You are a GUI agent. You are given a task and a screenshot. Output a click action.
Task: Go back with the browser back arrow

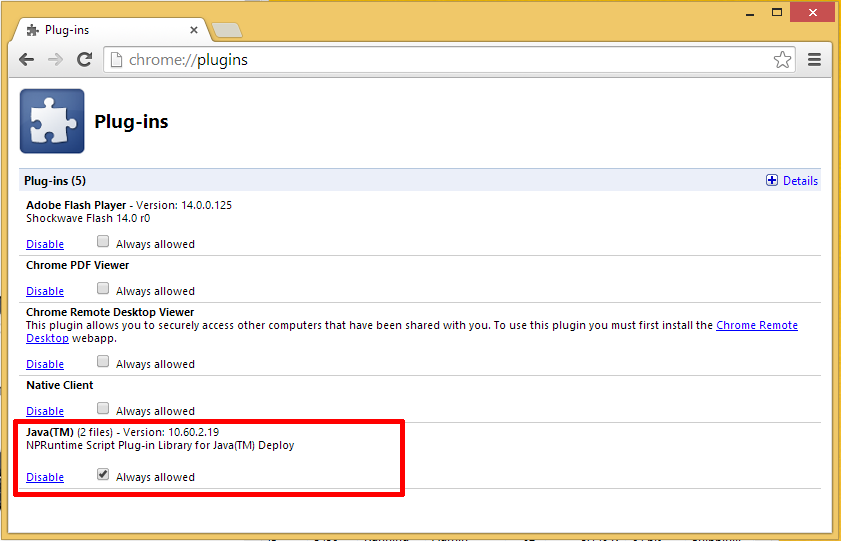pyautogui.click(x=26, y=60)
